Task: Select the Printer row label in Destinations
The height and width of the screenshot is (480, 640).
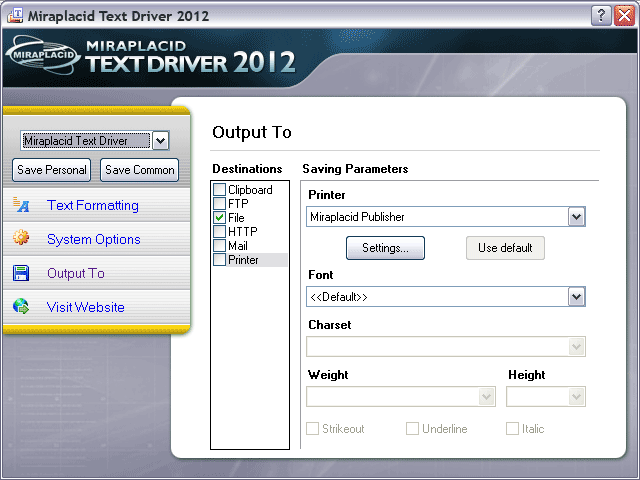Action: tap(243, 260)
